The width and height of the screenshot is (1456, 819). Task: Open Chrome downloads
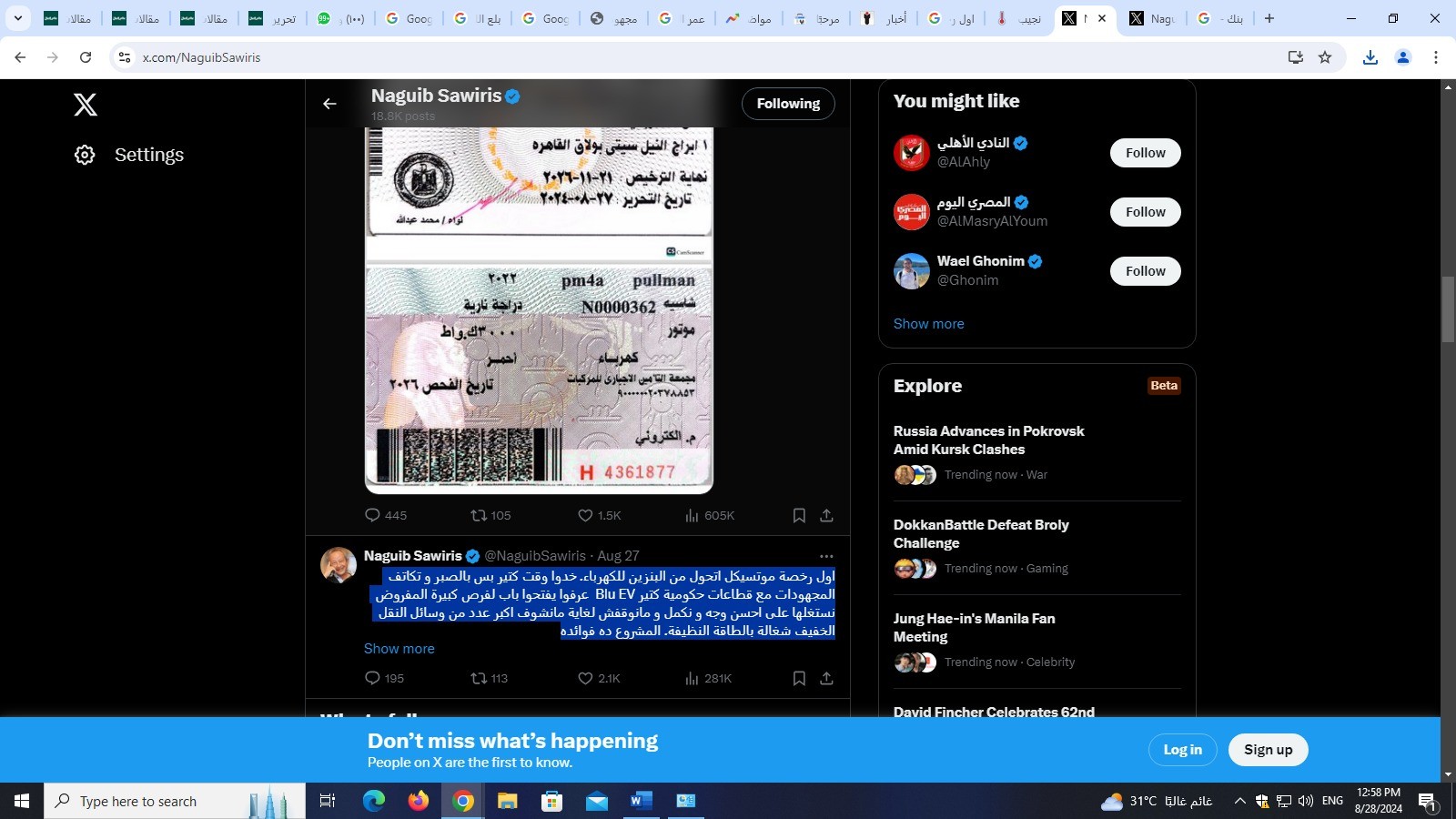[1370, 57]
